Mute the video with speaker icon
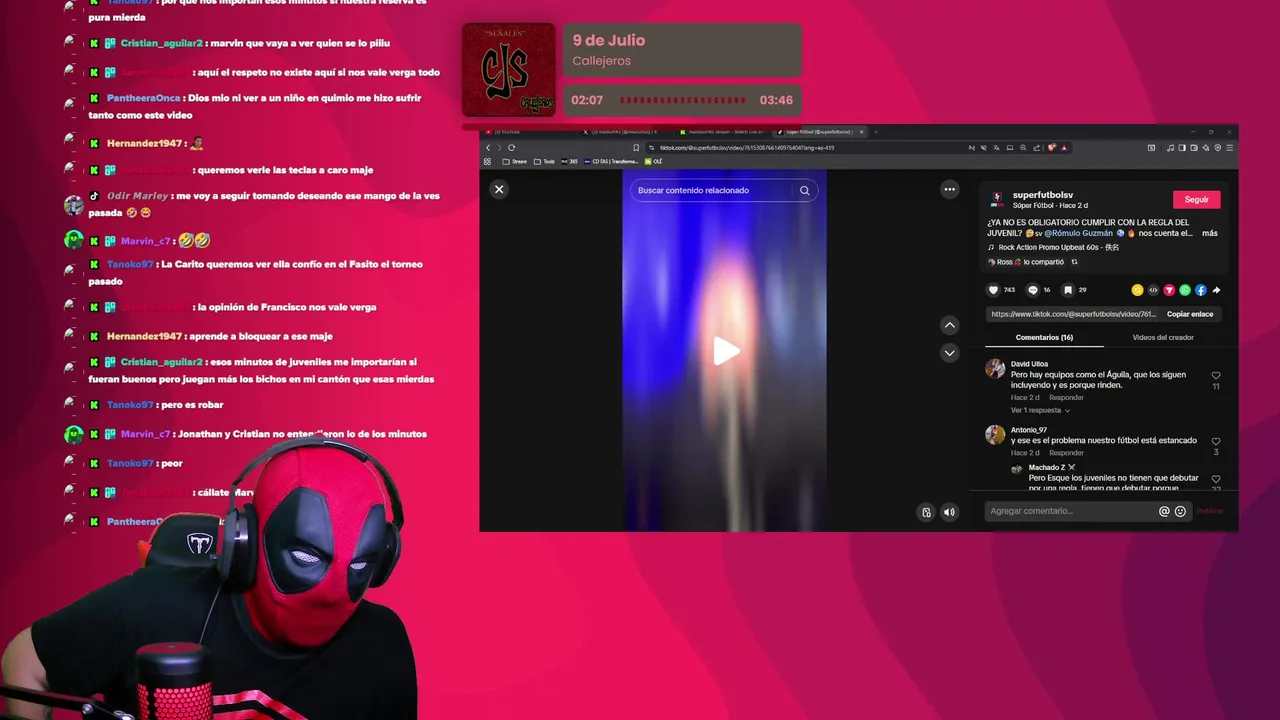 949,512
